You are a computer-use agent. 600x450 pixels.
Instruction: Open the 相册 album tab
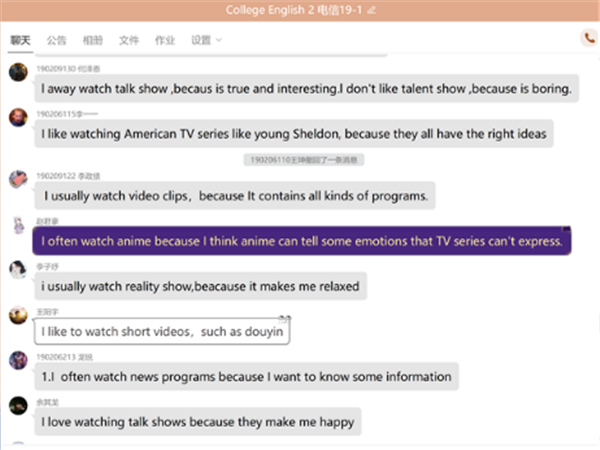click(92, 40)
